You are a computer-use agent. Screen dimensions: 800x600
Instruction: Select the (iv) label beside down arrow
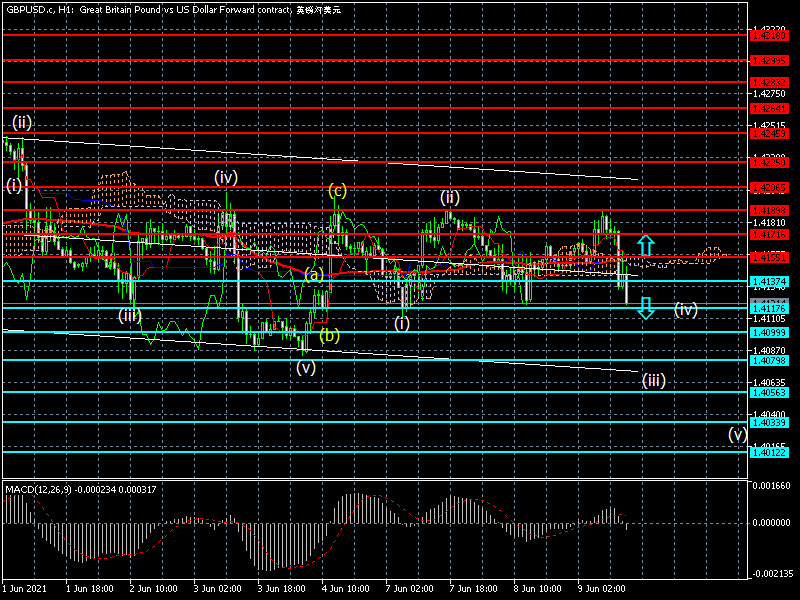(685, 309)
